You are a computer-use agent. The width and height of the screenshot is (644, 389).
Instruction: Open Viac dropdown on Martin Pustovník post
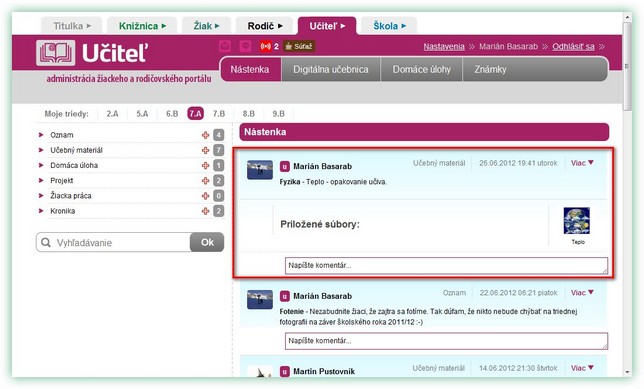[x=582, y=368]
